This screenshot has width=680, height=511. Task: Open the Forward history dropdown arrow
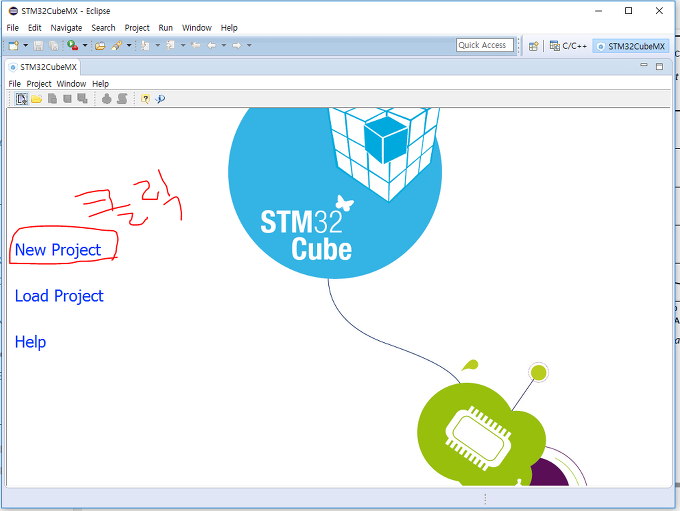pos(249,45)
